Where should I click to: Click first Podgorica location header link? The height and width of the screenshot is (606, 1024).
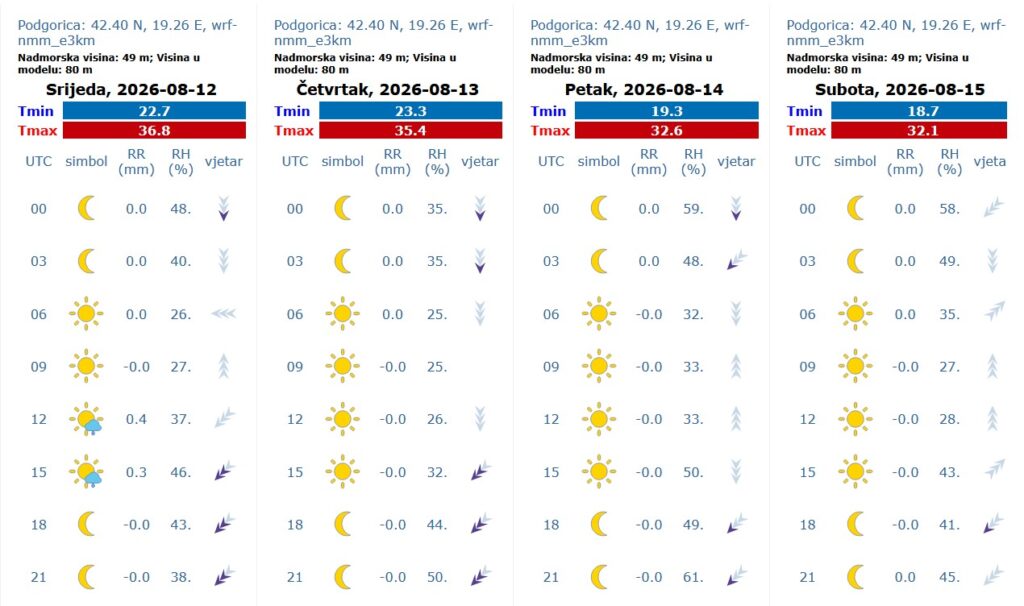pyautogui.click(x=127, y=33)
